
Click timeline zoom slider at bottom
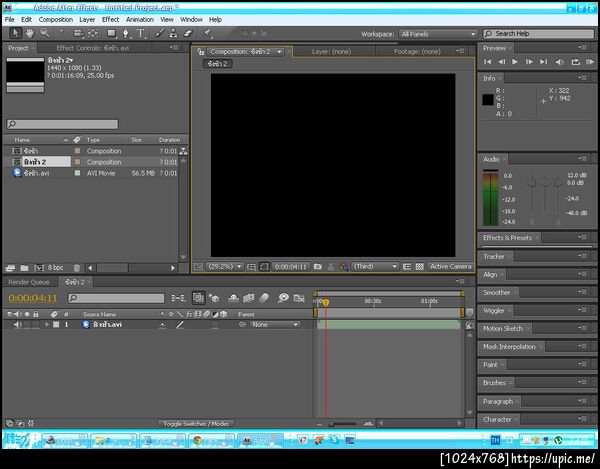(x=343, y=424)
